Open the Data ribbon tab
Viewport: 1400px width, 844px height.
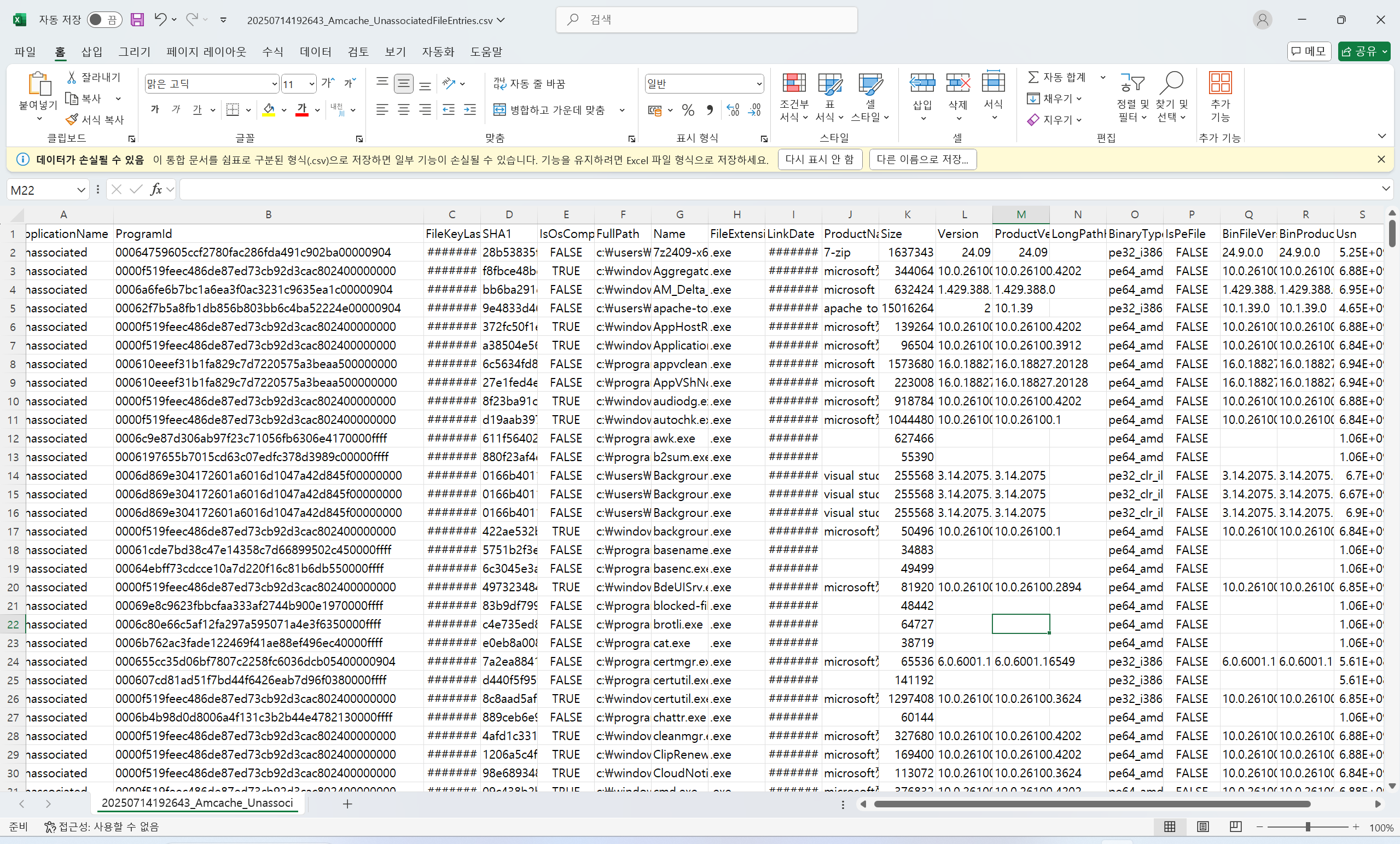[x=315, y=51]
